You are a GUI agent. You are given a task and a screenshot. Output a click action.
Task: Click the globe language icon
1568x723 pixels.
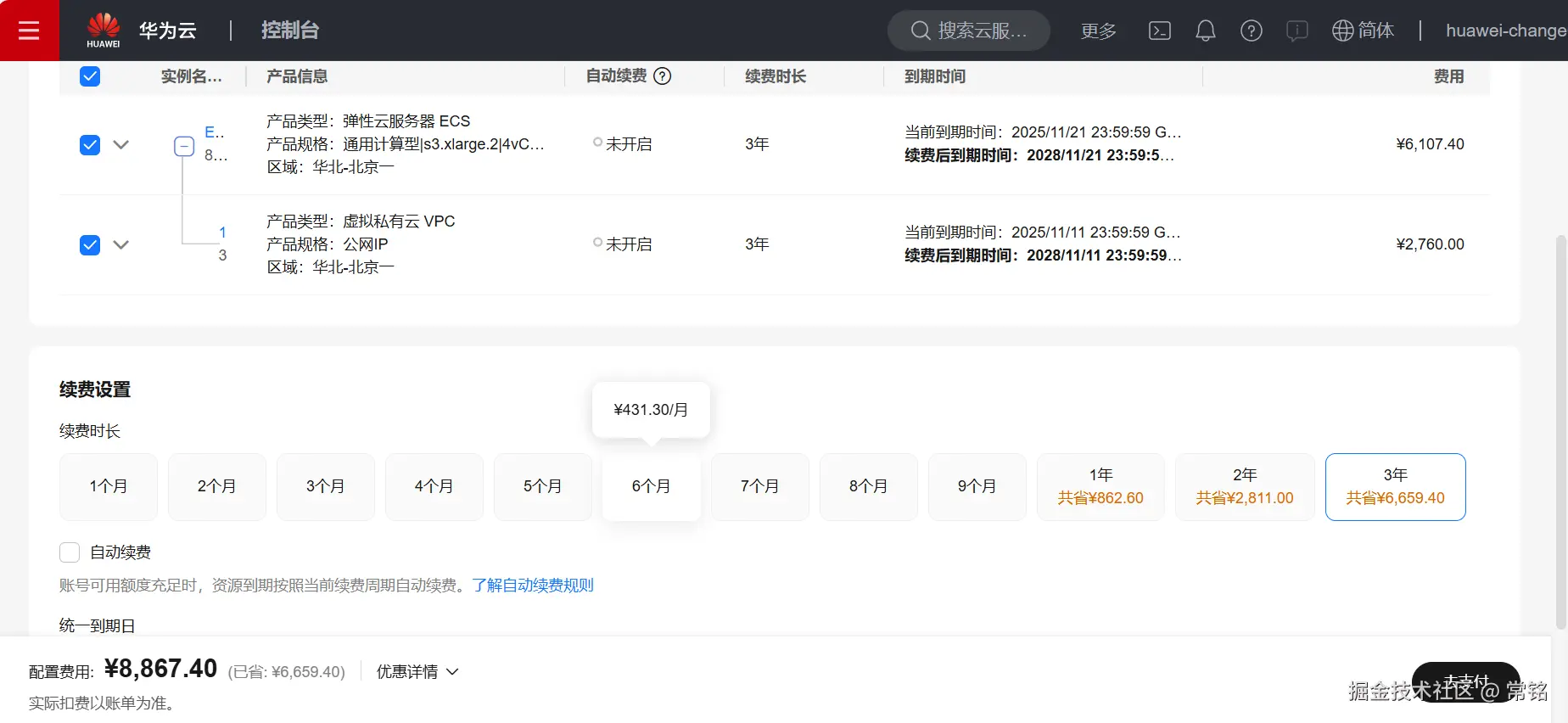click(x=1342, y=31)
